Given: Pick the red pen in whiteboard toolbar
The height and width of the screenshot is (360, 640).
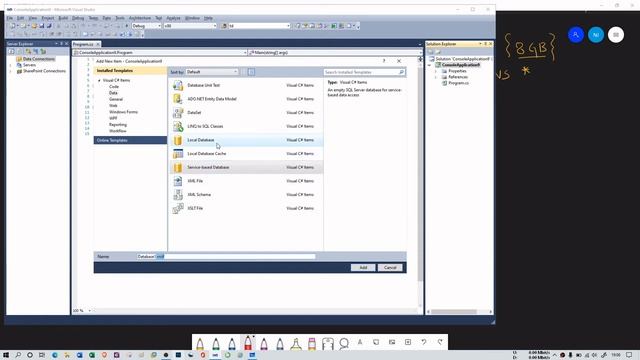Looking at the screenshot, I should point(248,342).
